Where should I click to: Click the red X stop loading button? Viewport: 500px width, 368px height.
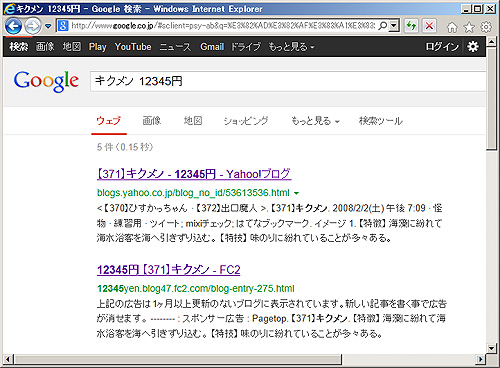pyautogui.click(x=429, y=26)
